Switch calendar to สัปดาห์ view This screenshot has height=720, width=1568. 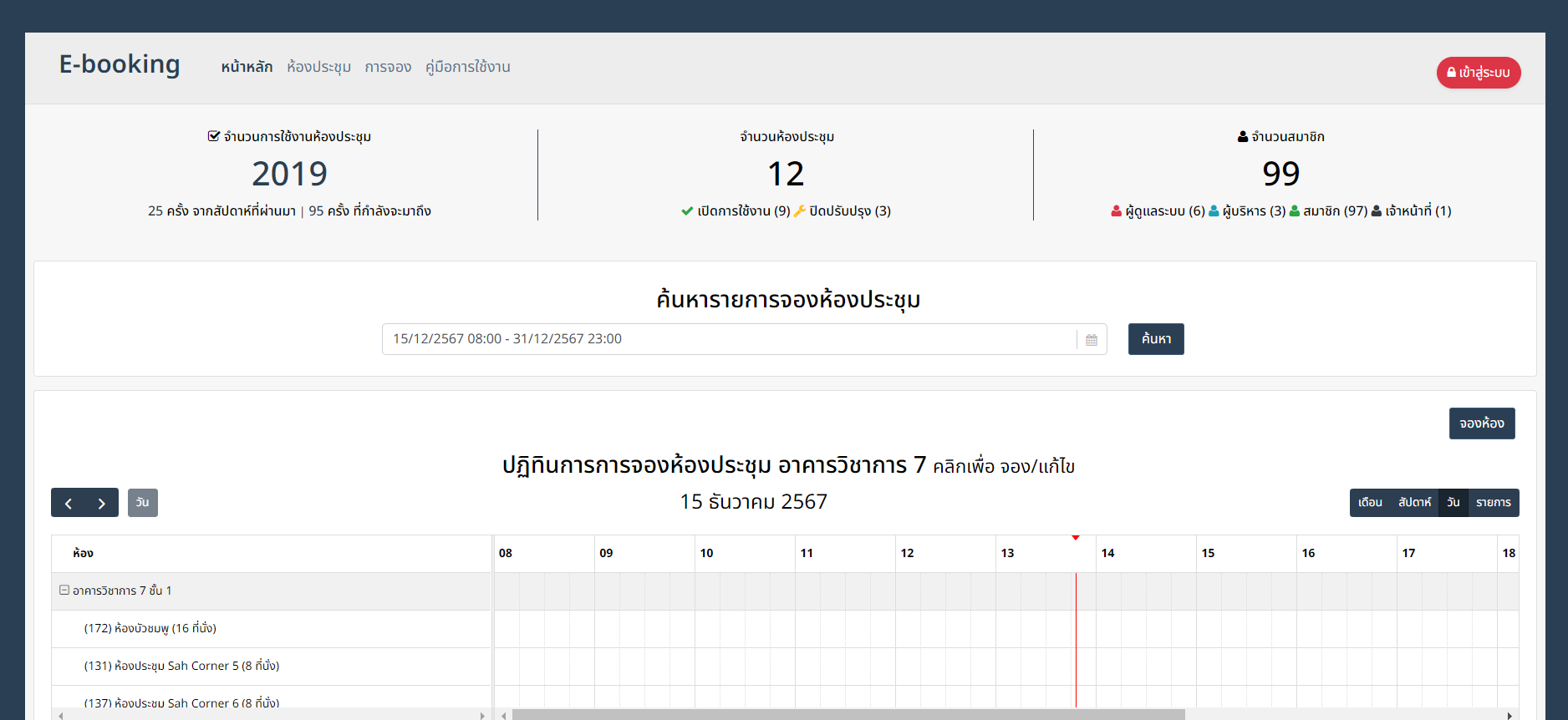[x=1414, y=503]
